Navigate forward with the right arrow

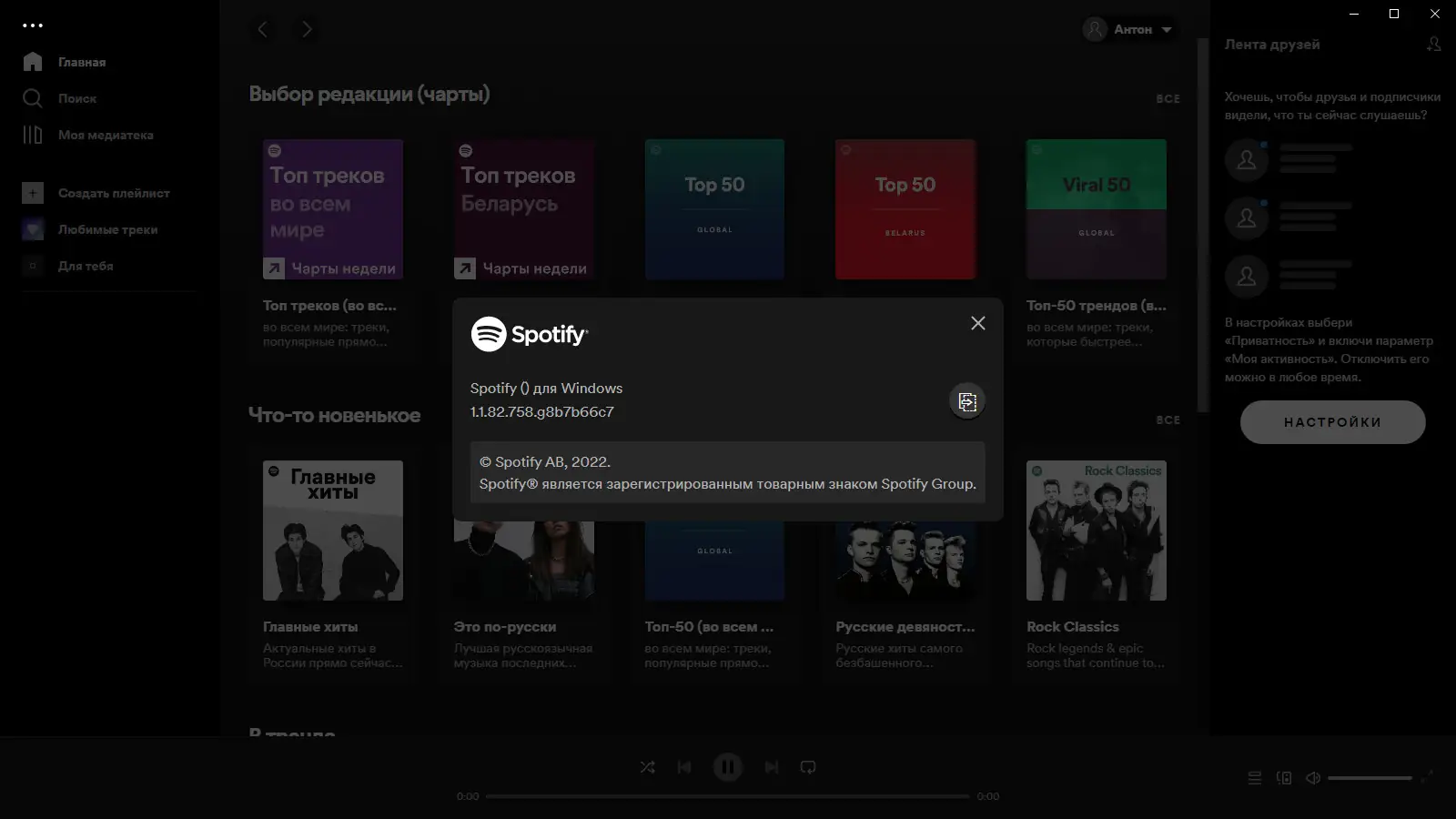(307, 29)
